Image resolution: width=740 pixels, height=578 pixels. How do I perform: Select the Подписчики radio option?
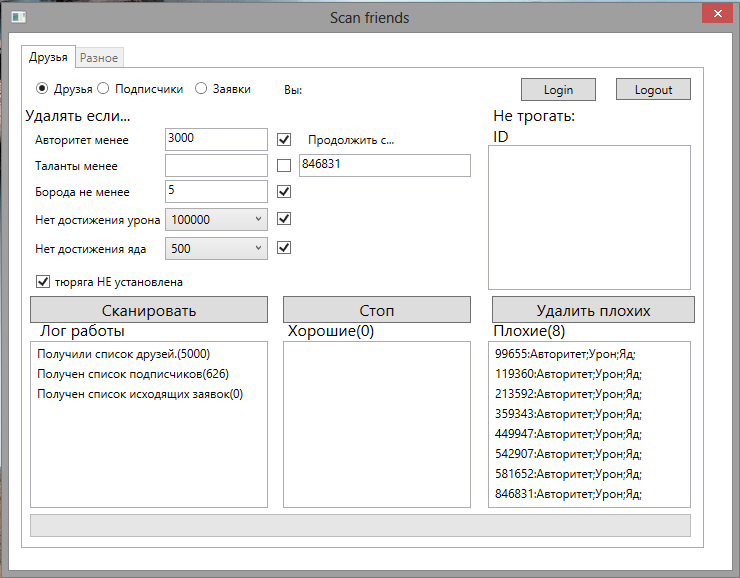[x=104, y=88]
